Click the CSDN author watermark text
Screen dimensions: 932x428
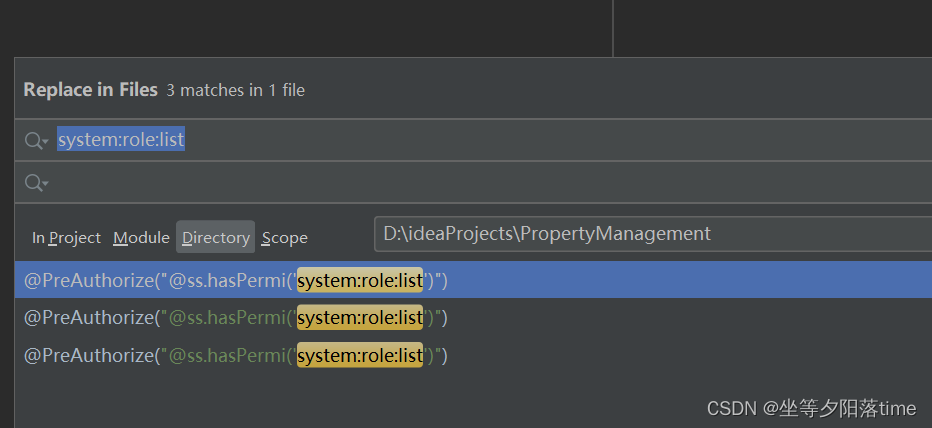(x=811, y=408)
